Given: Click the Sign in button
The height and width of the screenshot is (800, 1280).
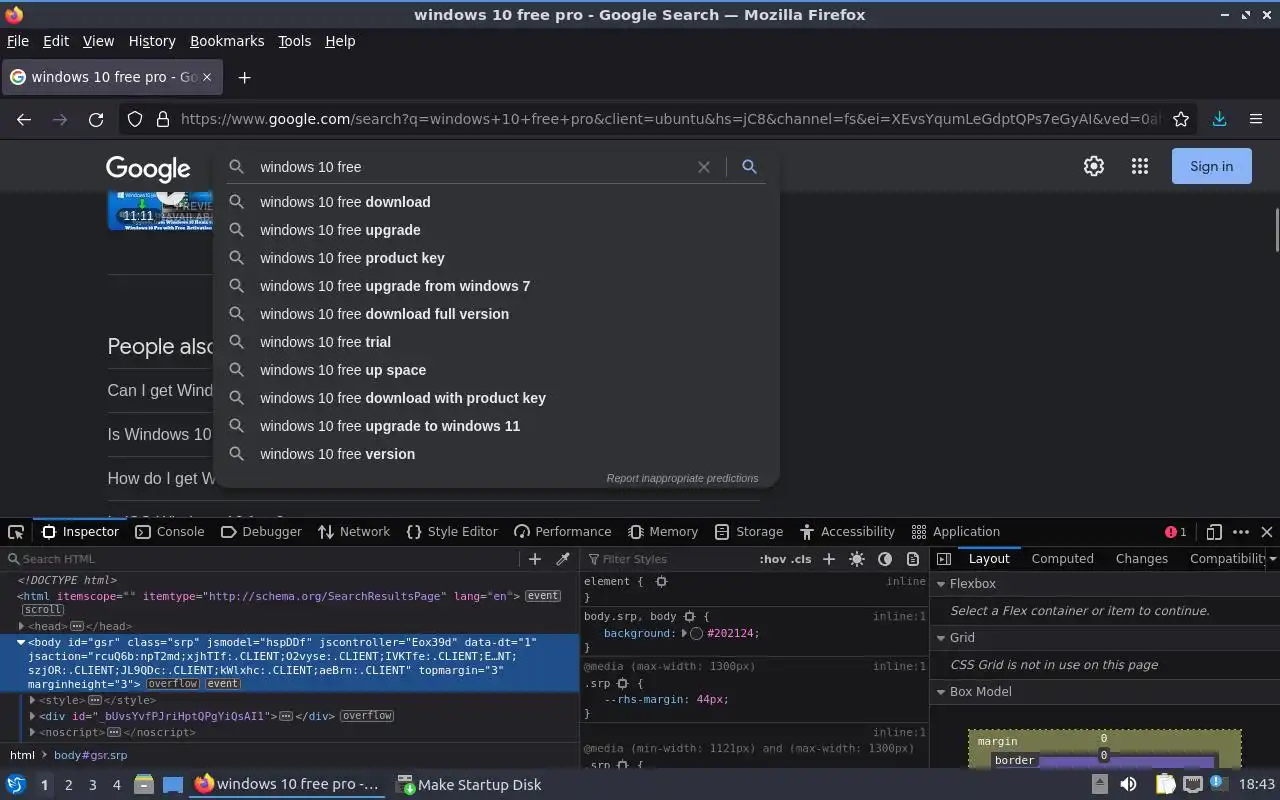Looking at the screenshot, I should coord(1211,167).
